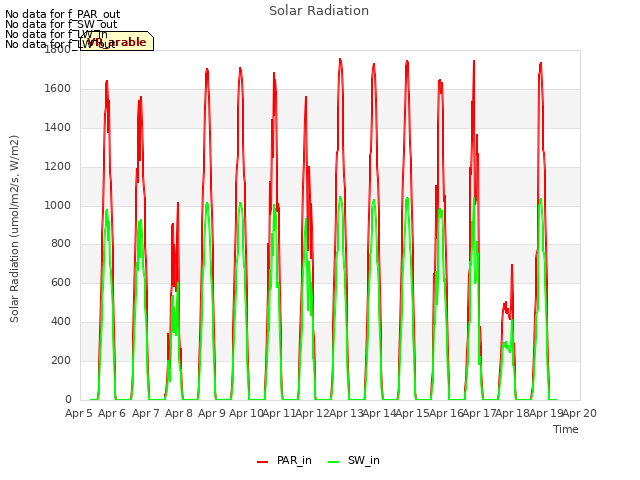Screen dimensions: 640x480
Task: Click the Apr 8 x-axis tick label
Action: 179,413
